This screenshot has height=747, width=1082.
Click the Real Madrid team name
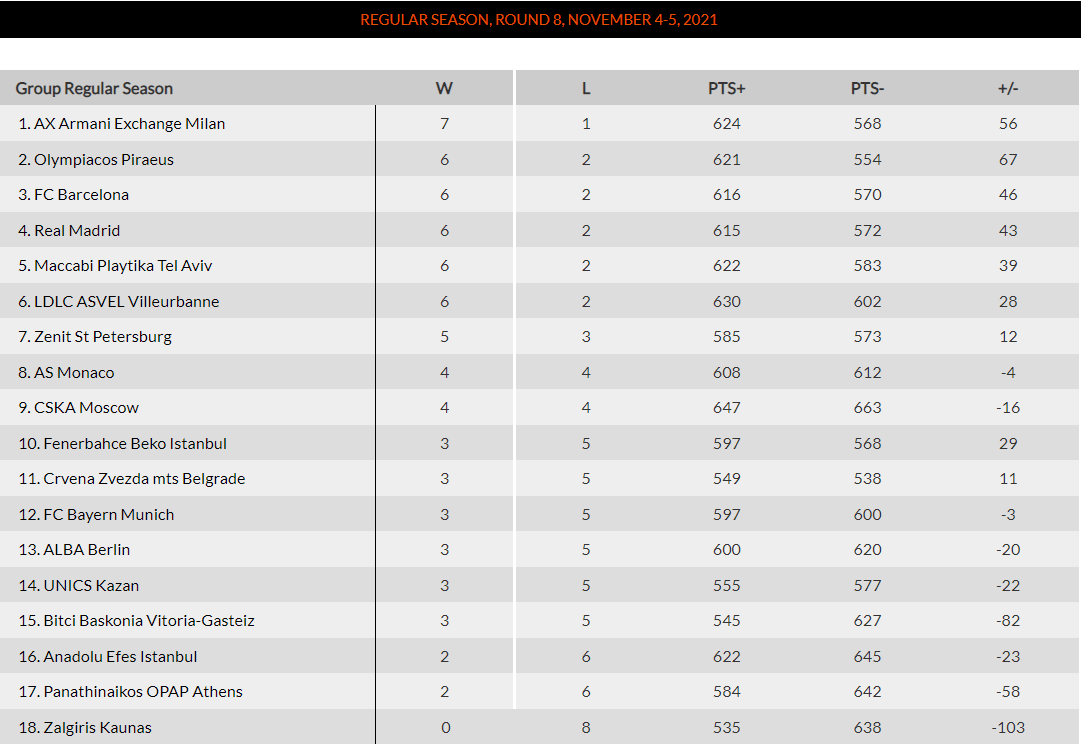pyautogui.click(x=77, y=231)
